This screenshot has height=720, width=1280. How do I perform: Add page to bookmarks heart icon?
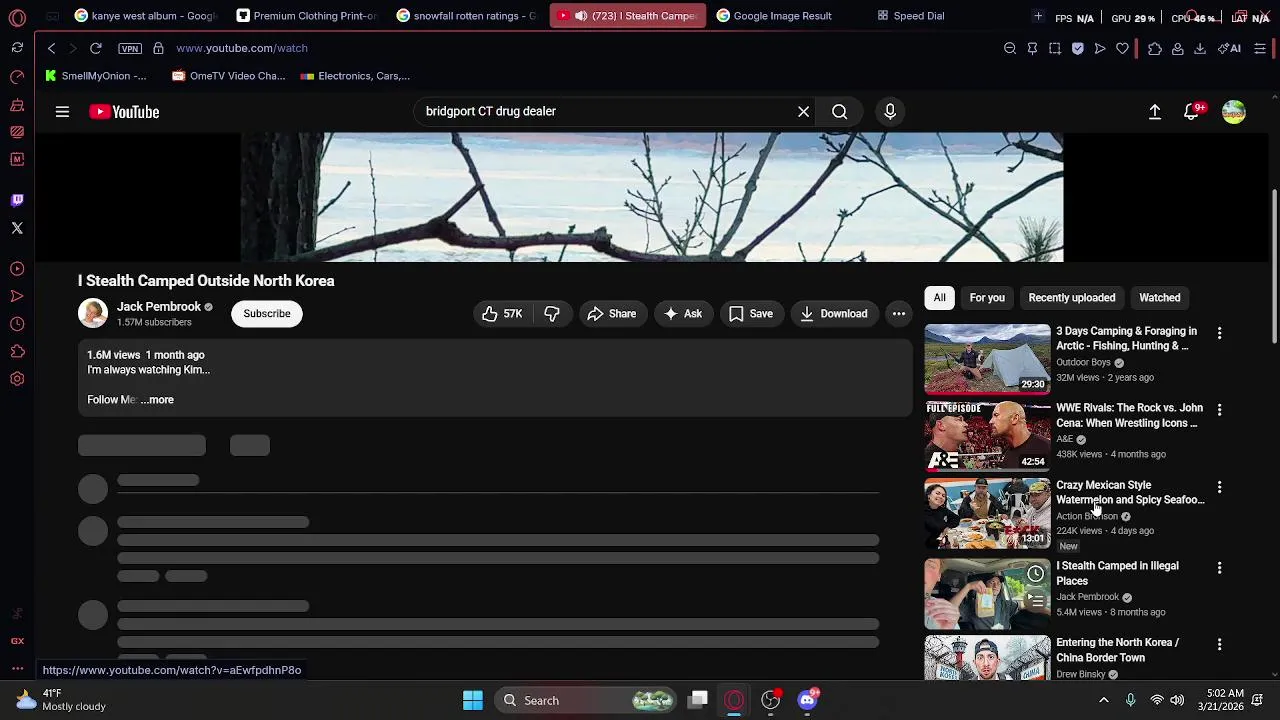click(x=1122, y=48)
